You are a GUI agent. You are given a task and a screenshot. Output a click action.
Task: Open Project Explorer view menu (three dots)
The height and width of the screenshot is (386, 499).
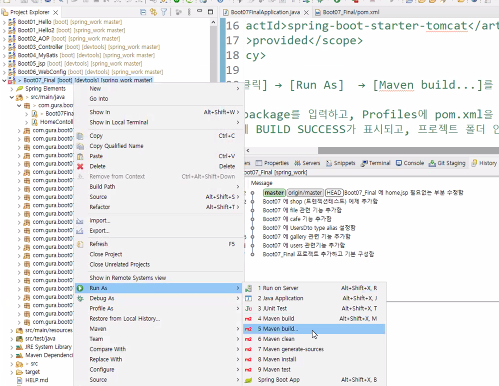[x=189, y=12]
